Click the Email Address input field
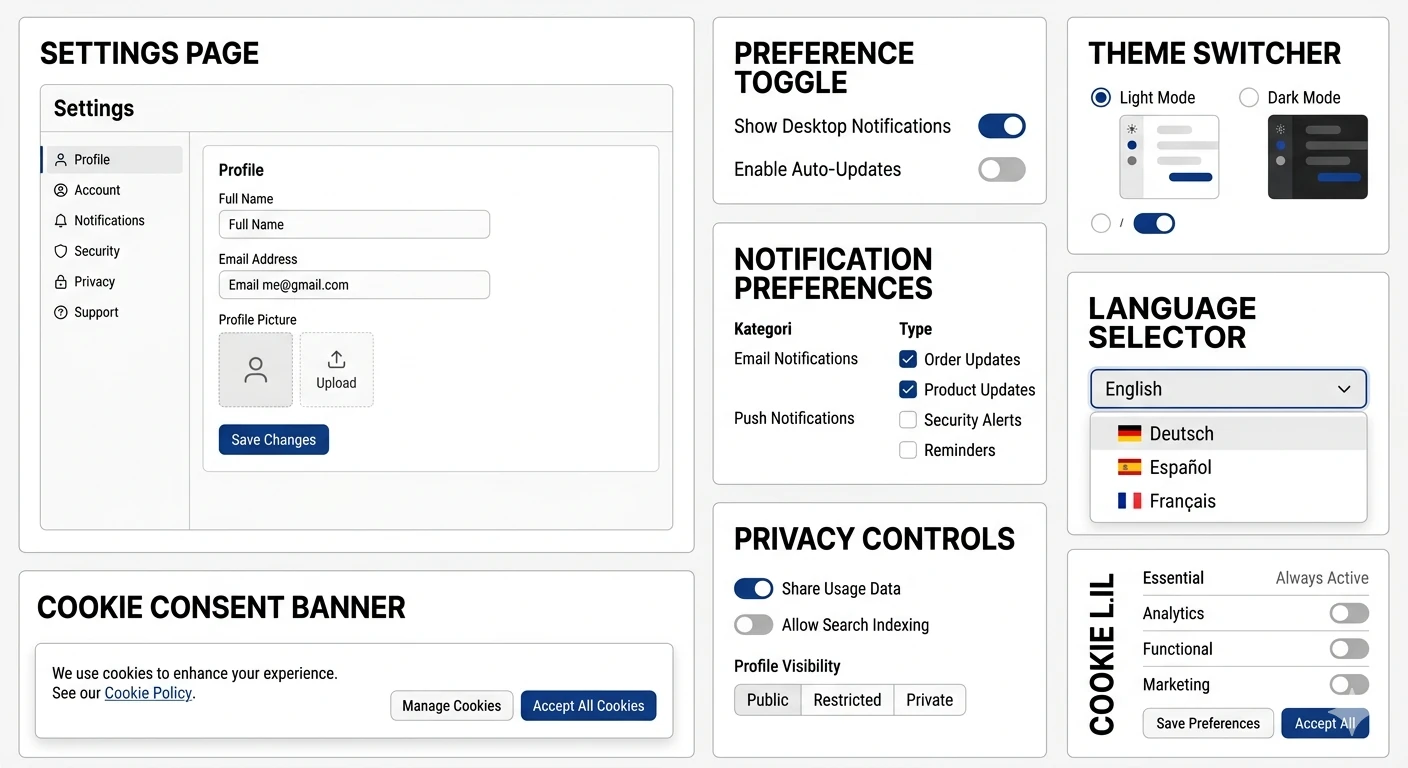 [354, 285]
